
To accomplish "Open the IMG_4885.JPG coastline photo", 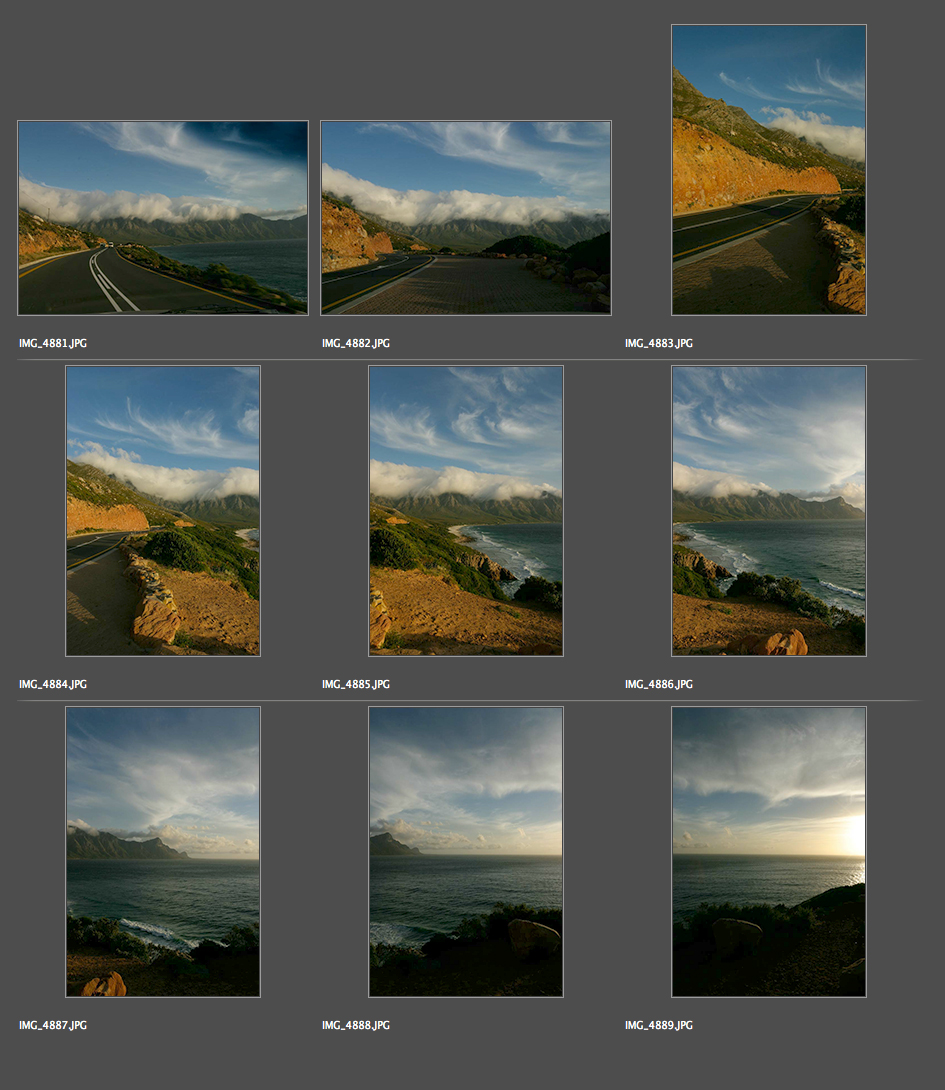I will [465, 510].
